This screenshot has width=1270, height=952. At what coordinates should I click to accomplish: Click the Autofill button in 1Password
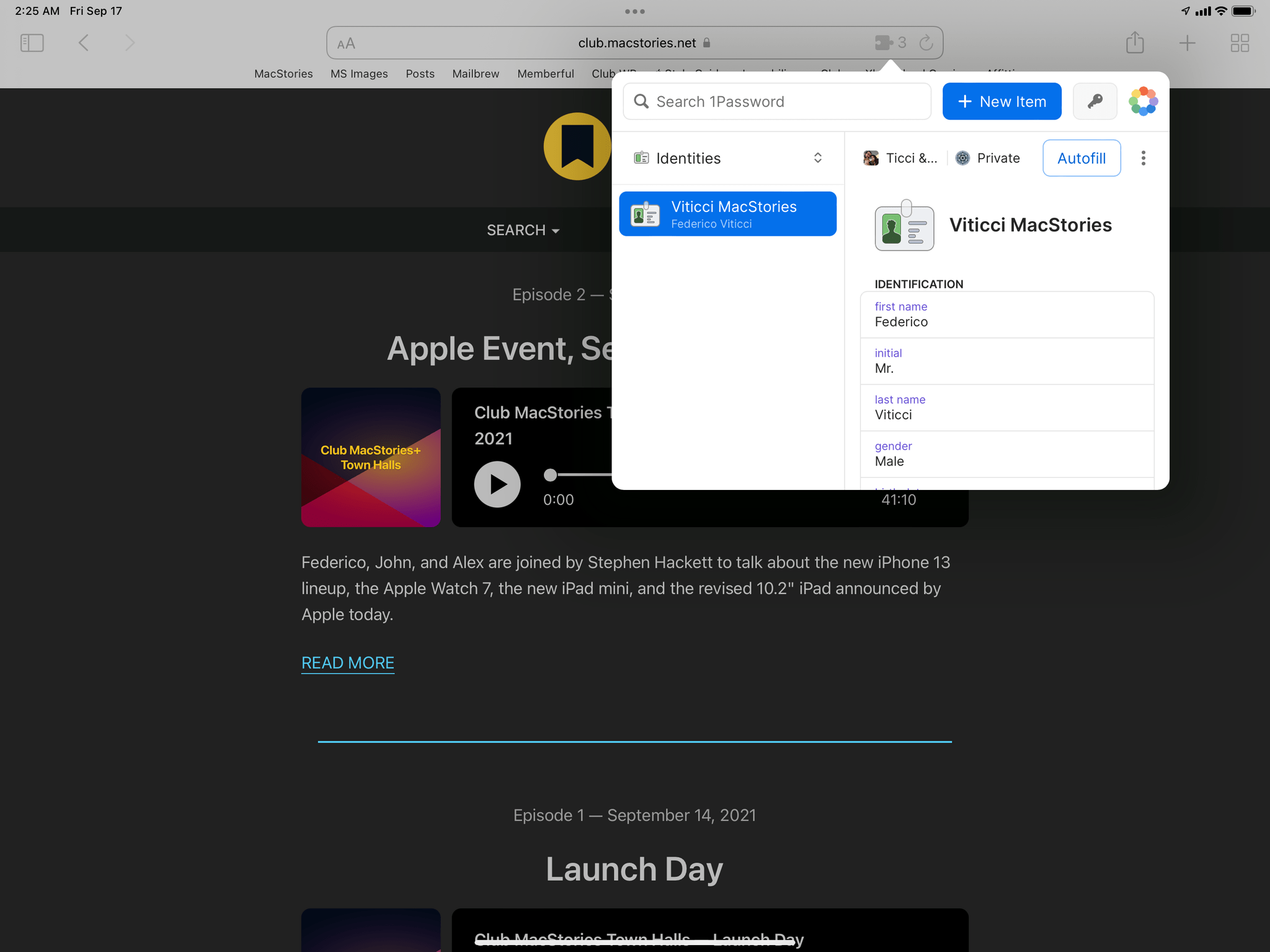1081,157
